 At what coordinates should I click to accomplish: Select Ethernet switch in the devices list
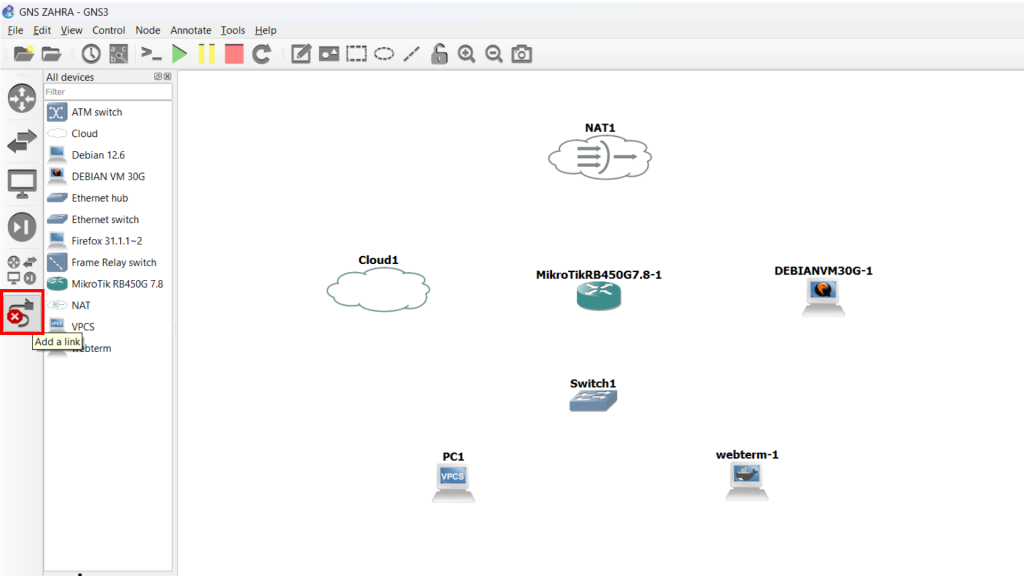point(105,219)
